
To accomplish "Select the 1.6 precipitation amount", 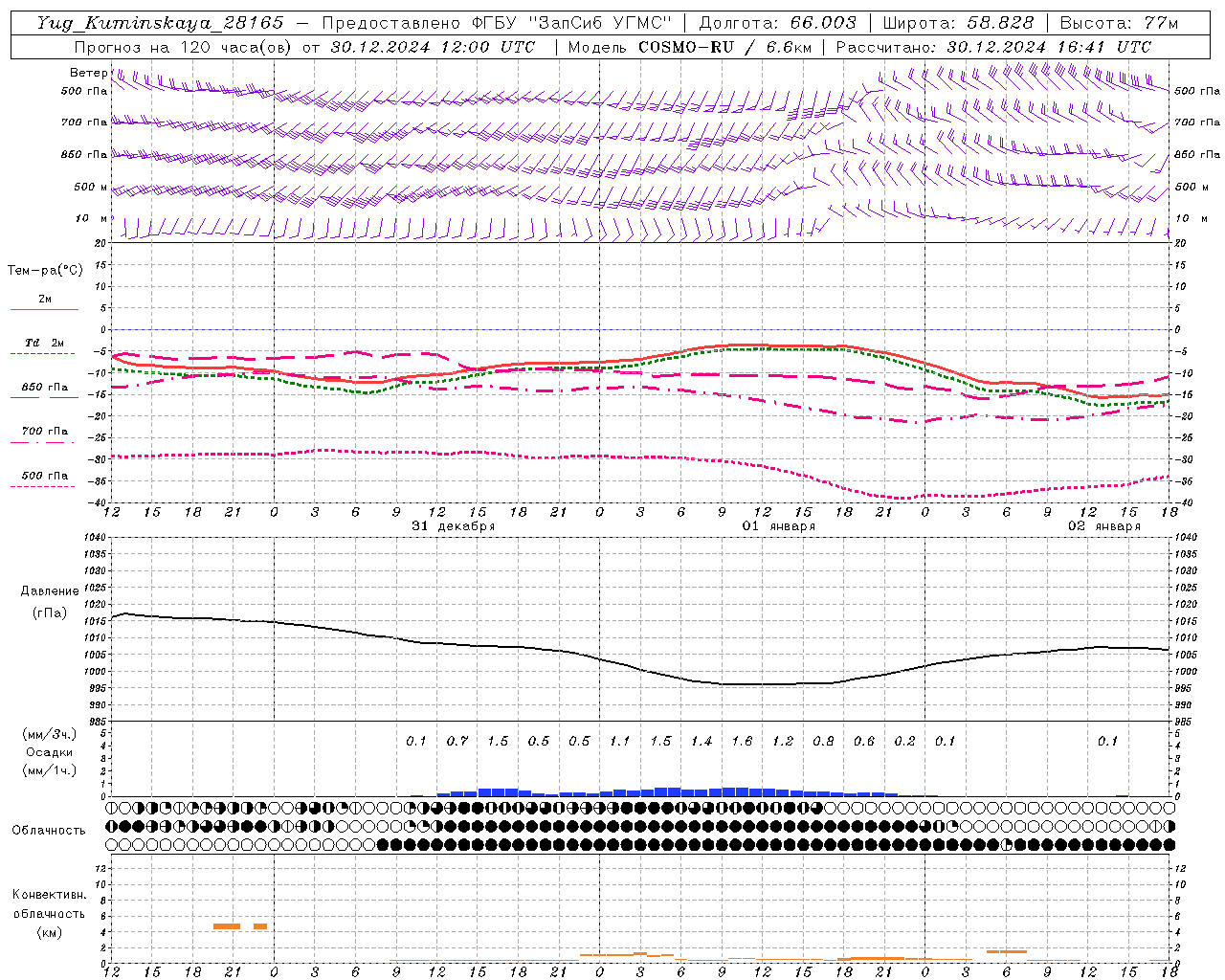I will coord(742,741).
